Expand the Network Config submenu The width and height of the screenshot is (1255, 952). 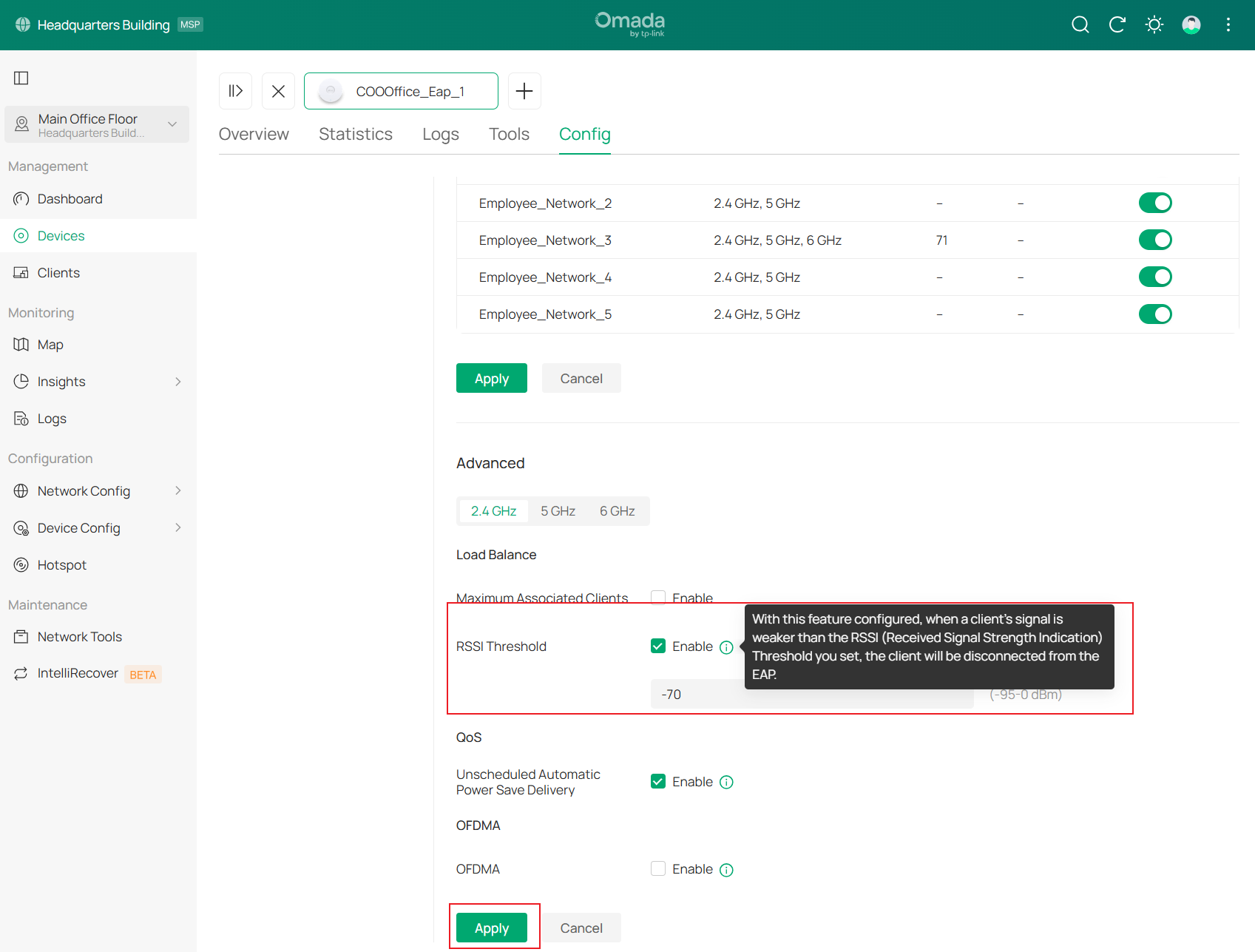(x=177, y=491)
